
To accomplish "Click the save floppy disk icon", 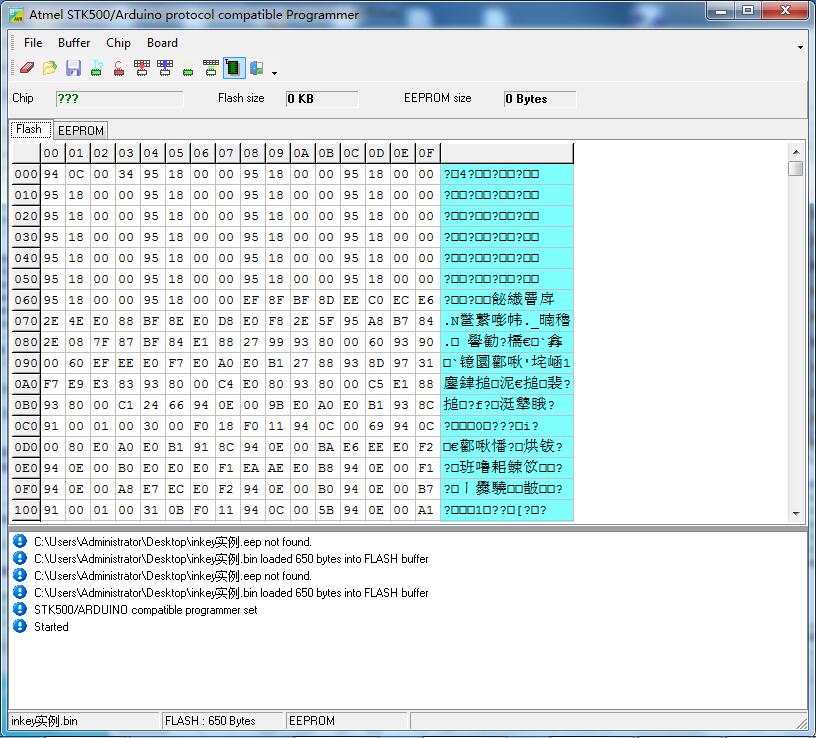I will 73,68.
